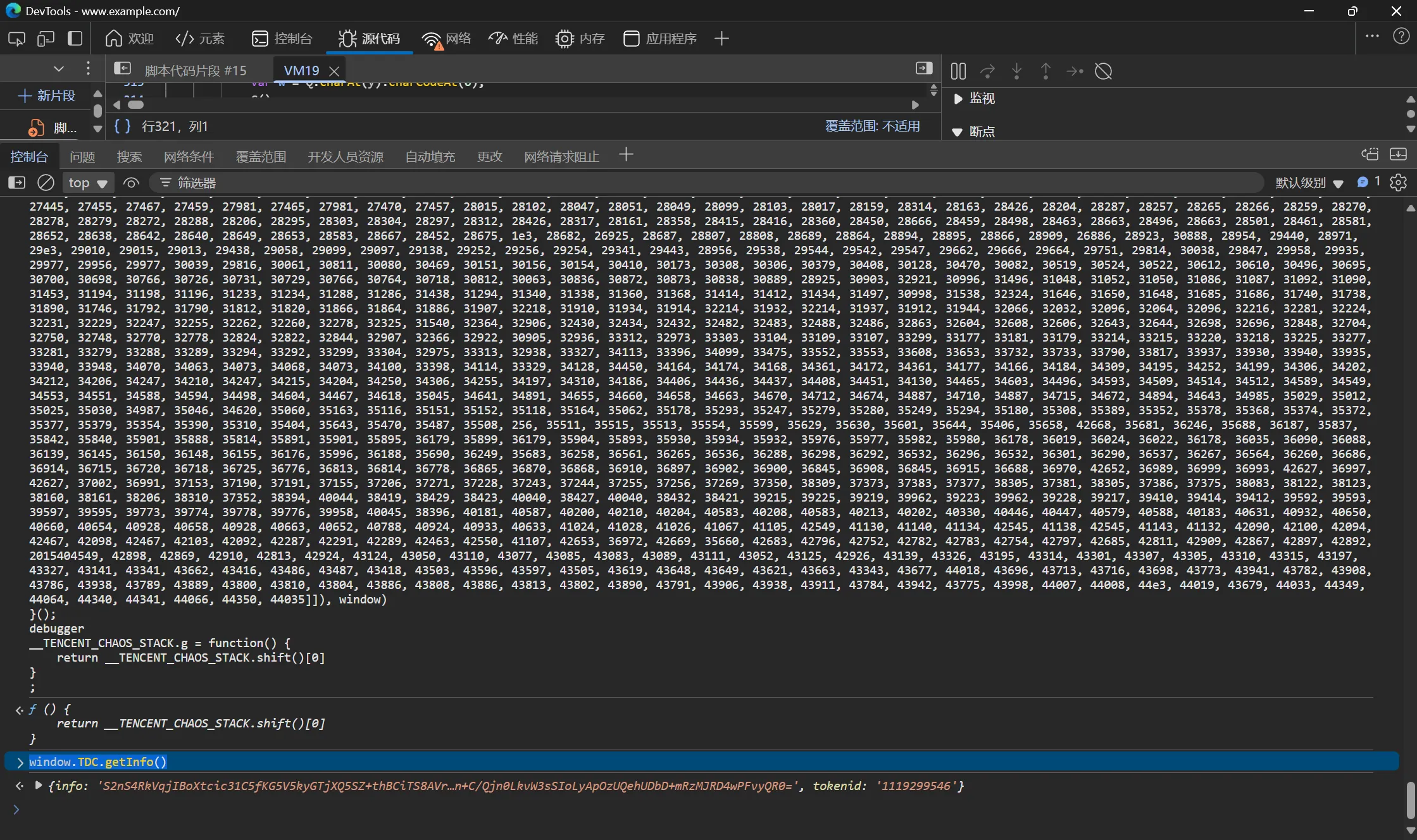The height and width of the screenshot is (840, 1417).
Task: Click the empty console prompt line
Action: pos(701,809)
